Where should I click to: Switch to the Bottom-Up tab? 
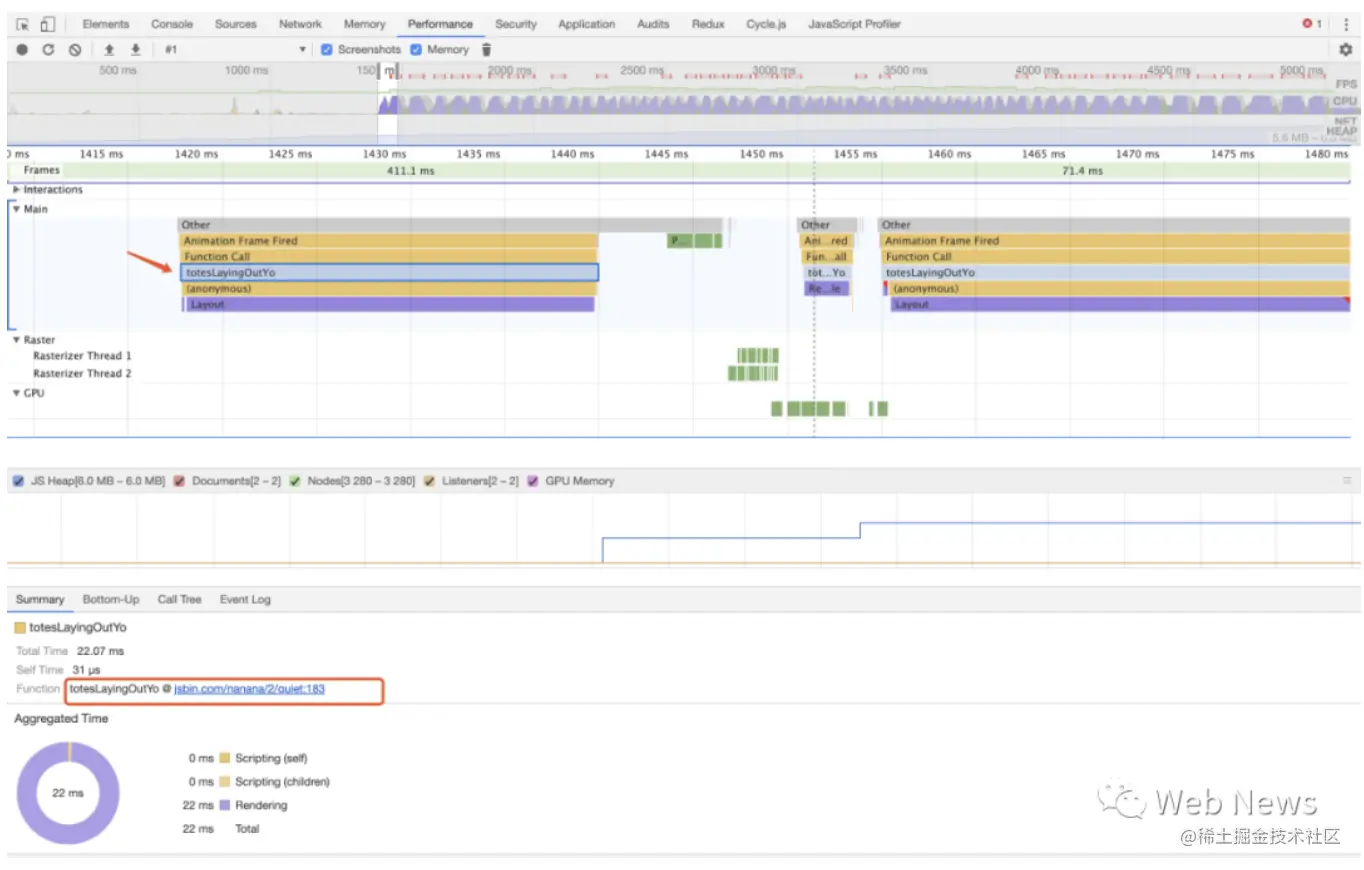(111, 599)
